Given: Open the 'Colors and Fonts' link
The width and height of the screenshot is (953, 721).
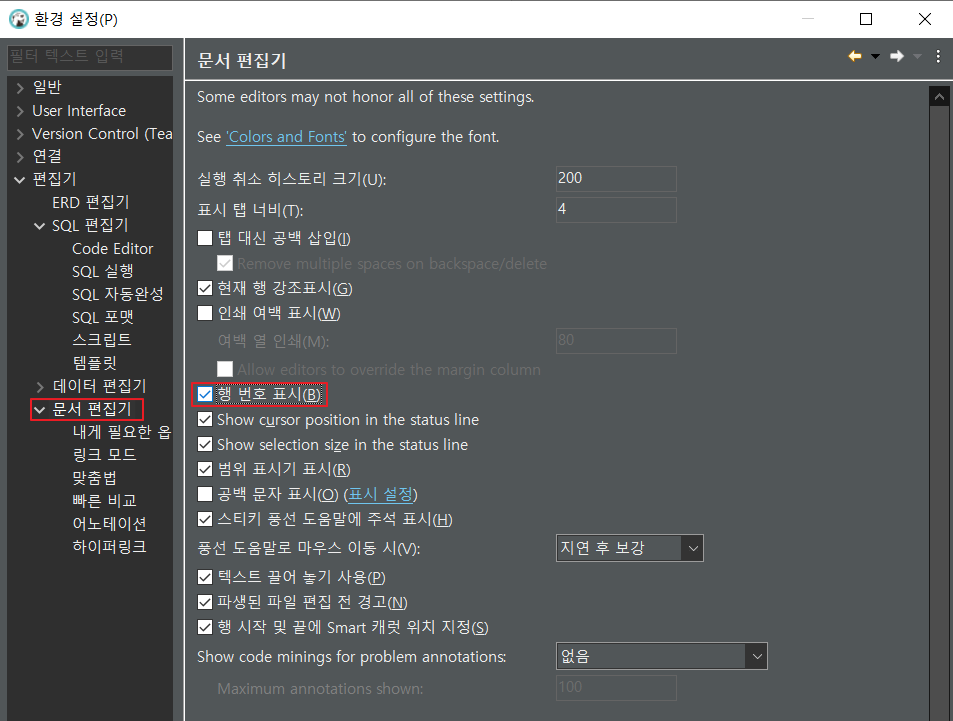Looking at the screenshot, I should pos(286,137).
